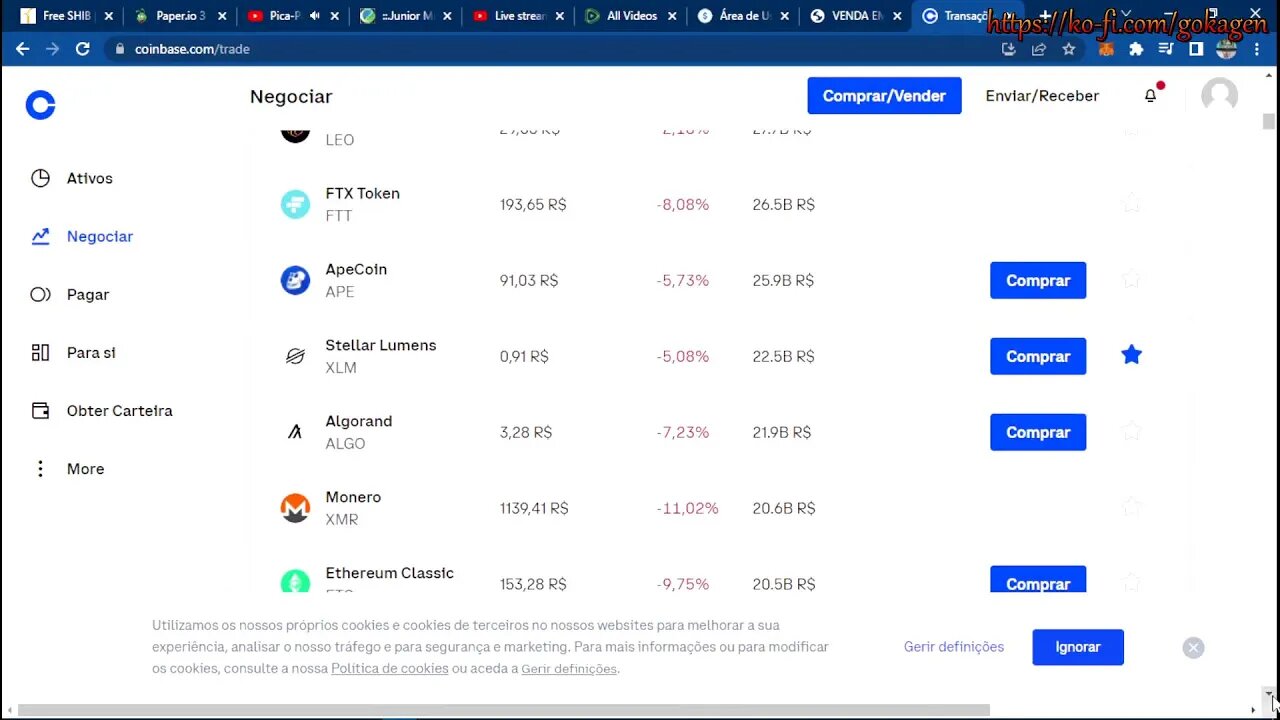Open the notifications bell
The image size is (1280, 720).
(x=1150, y=96)
